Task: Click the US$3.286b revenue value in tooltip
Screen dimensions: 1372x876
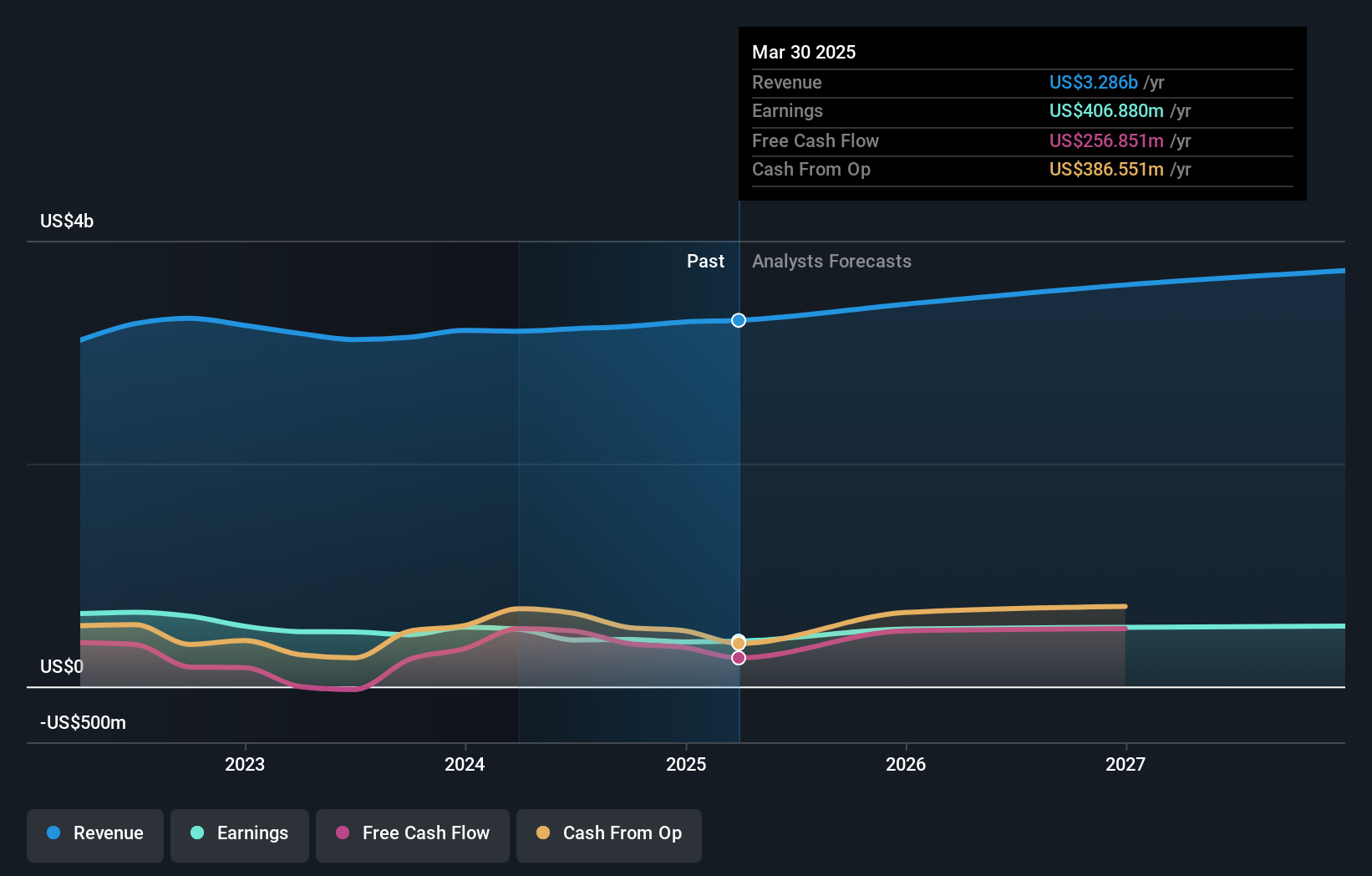Action: click(x=1094, y=82)
